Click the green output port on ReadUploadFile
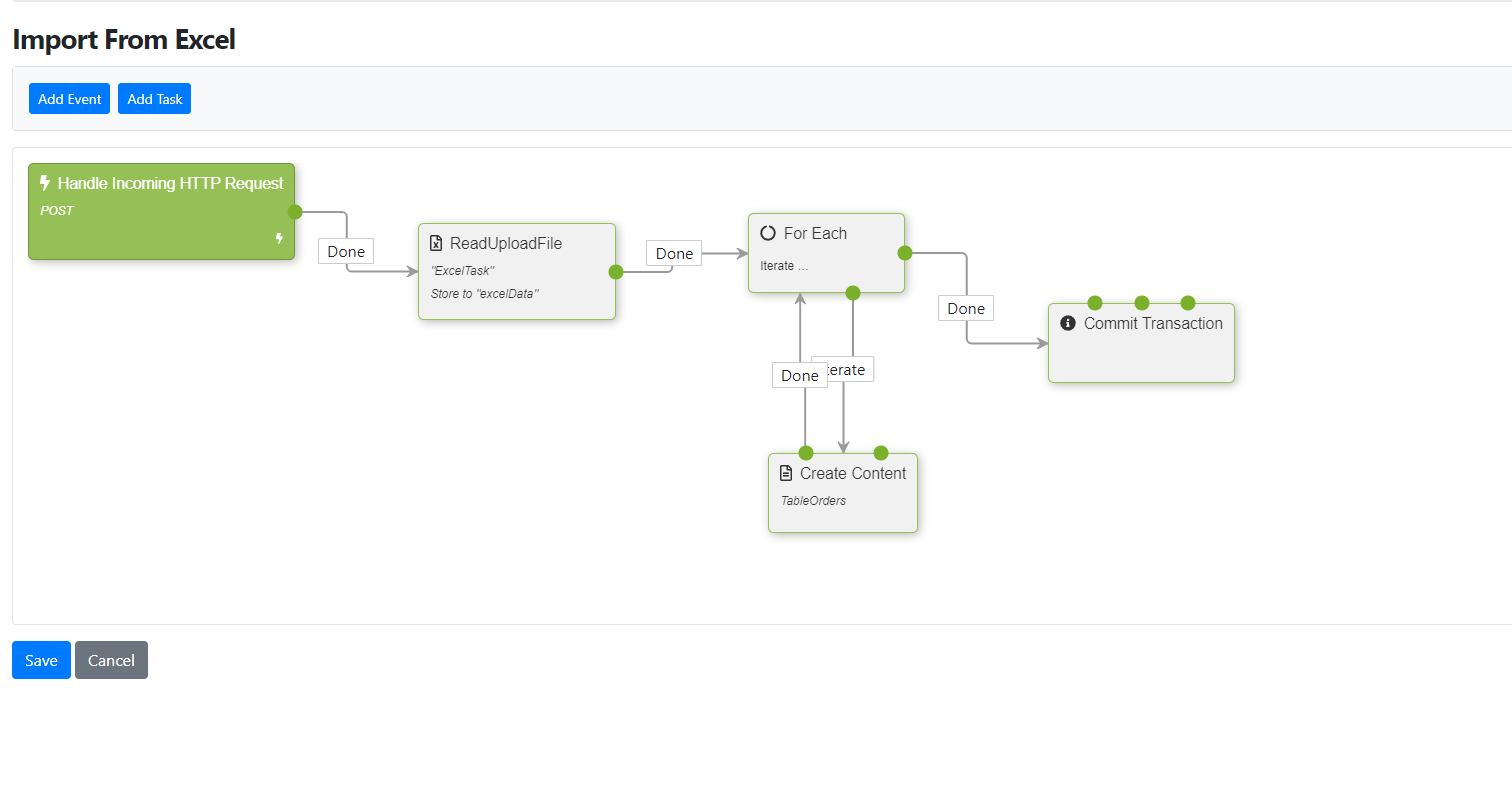This screenshot has width=1512, height=797. (615, 271)
